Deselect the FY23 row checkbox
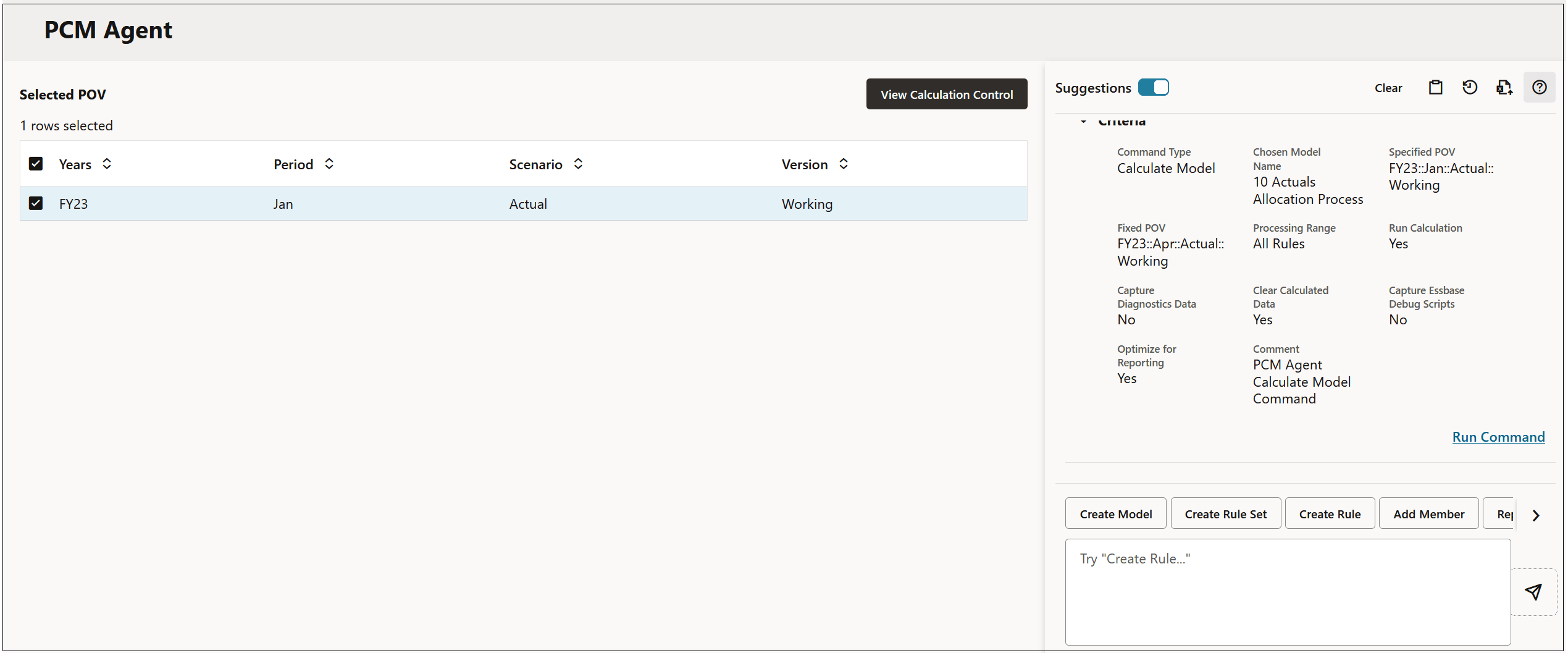Screen dimensions: 1568x653 (36, 203)
